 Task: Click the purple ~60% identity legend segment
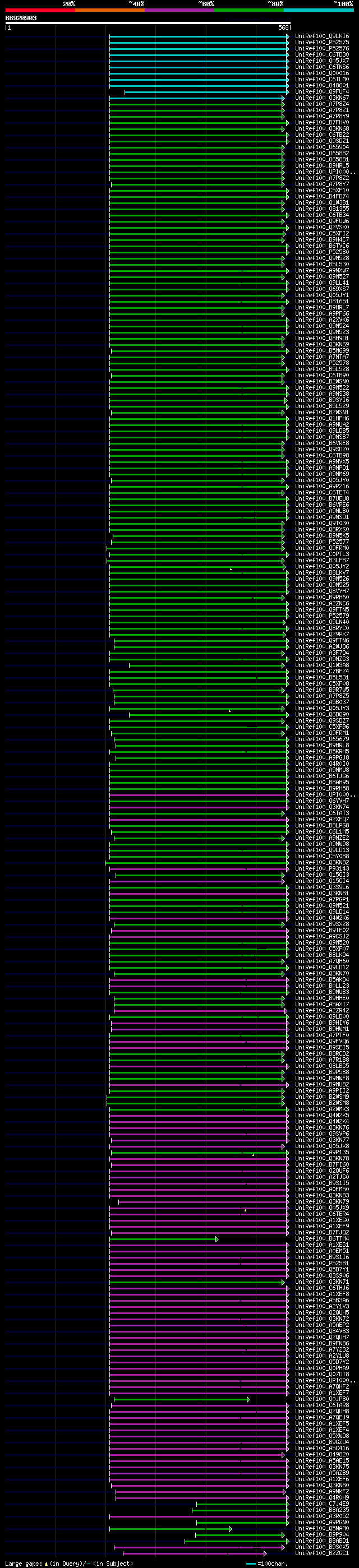180,10
